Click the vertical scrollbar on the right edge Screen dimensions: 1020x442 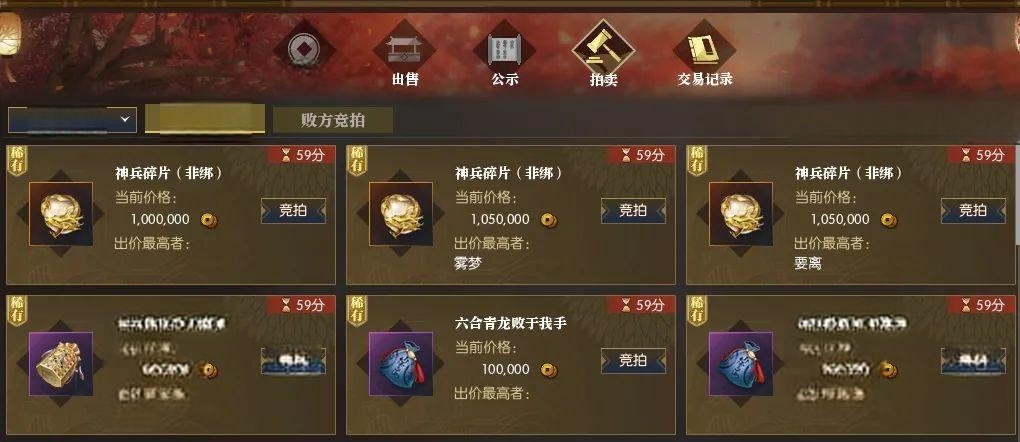click(x=1017, y=195)
